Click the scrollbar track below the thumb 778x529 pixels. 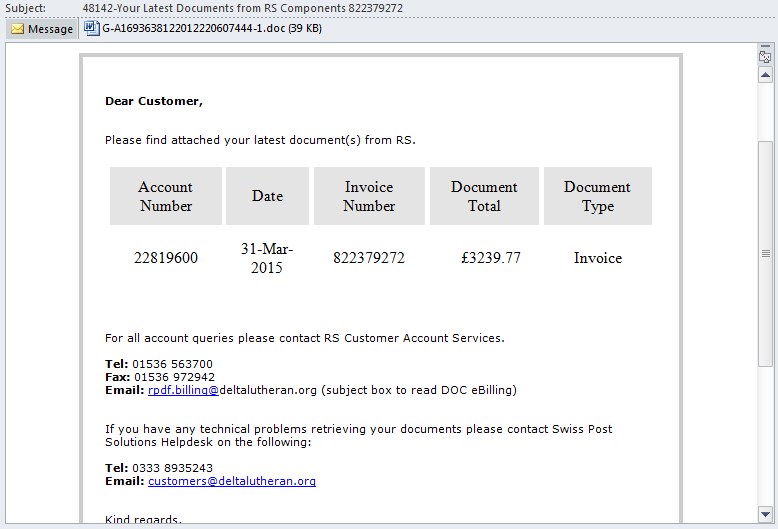765,440
